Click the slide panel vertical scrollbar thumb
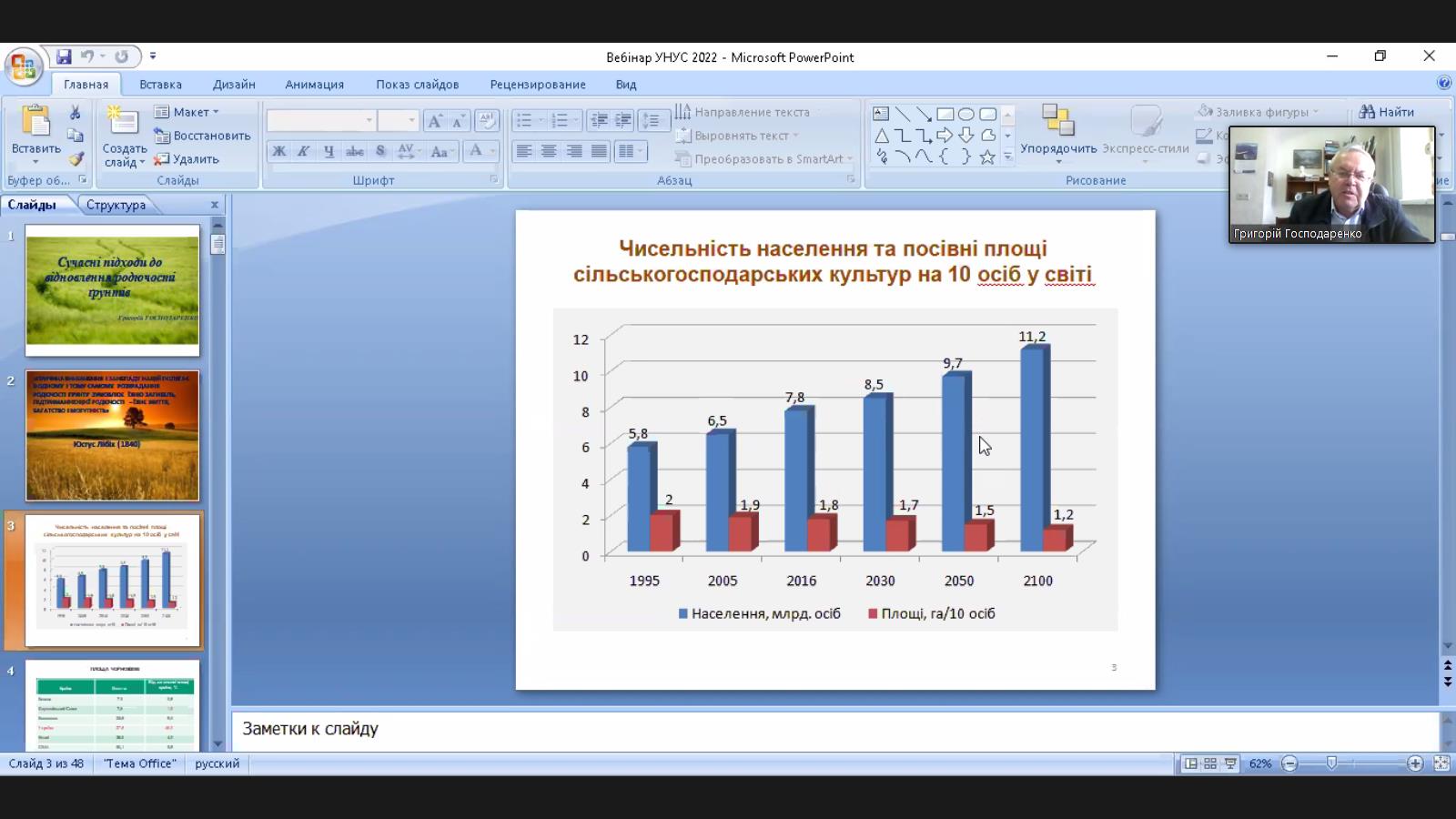The image size is (1456, 819). click(217, 244)
